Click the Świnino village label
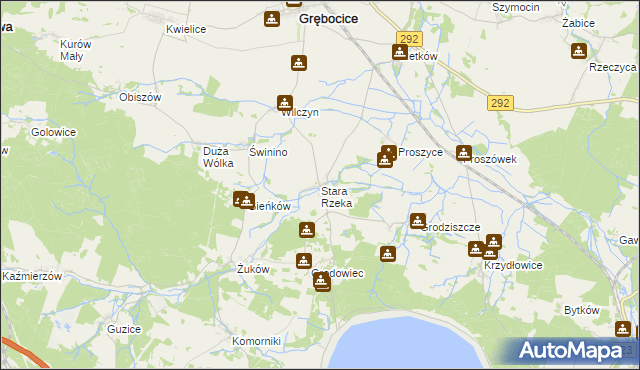 (x=268, y=152)
